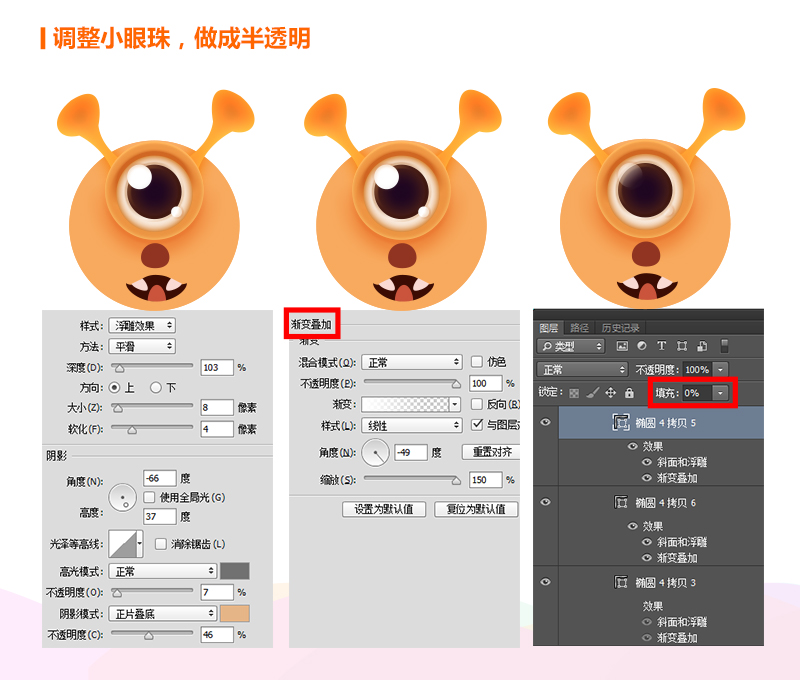Click the 深度 value field 103

coord(217,367)
